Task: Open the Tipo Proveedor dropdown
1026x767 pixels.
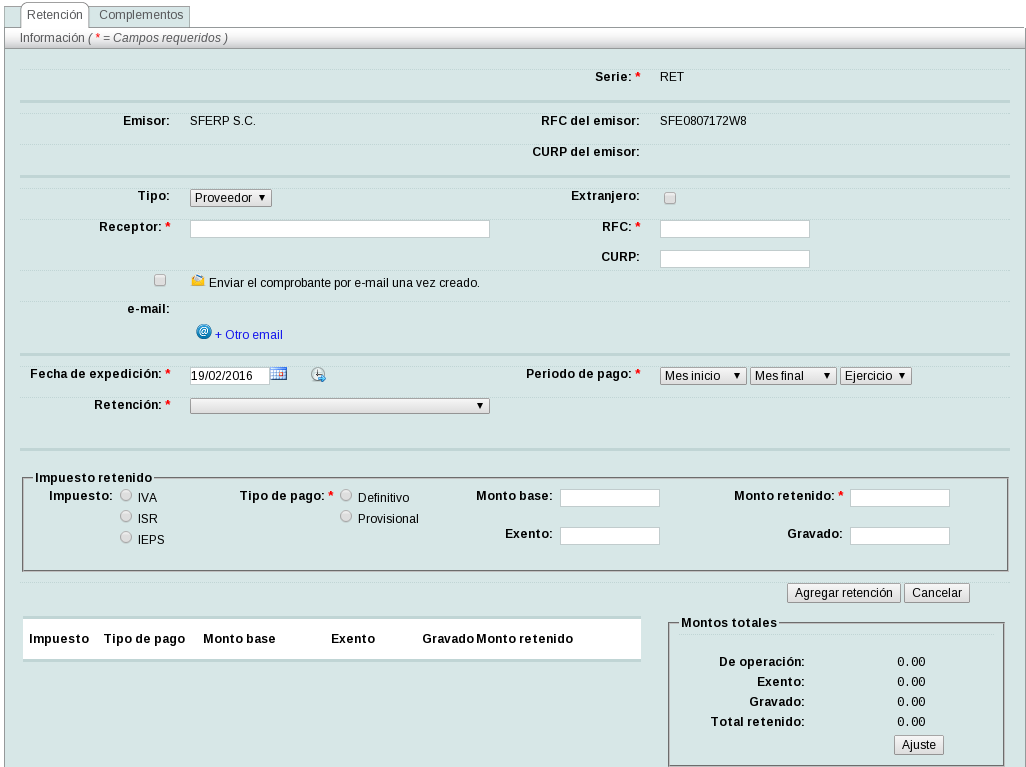Action: pyautogui.click(x=230, y=198)
